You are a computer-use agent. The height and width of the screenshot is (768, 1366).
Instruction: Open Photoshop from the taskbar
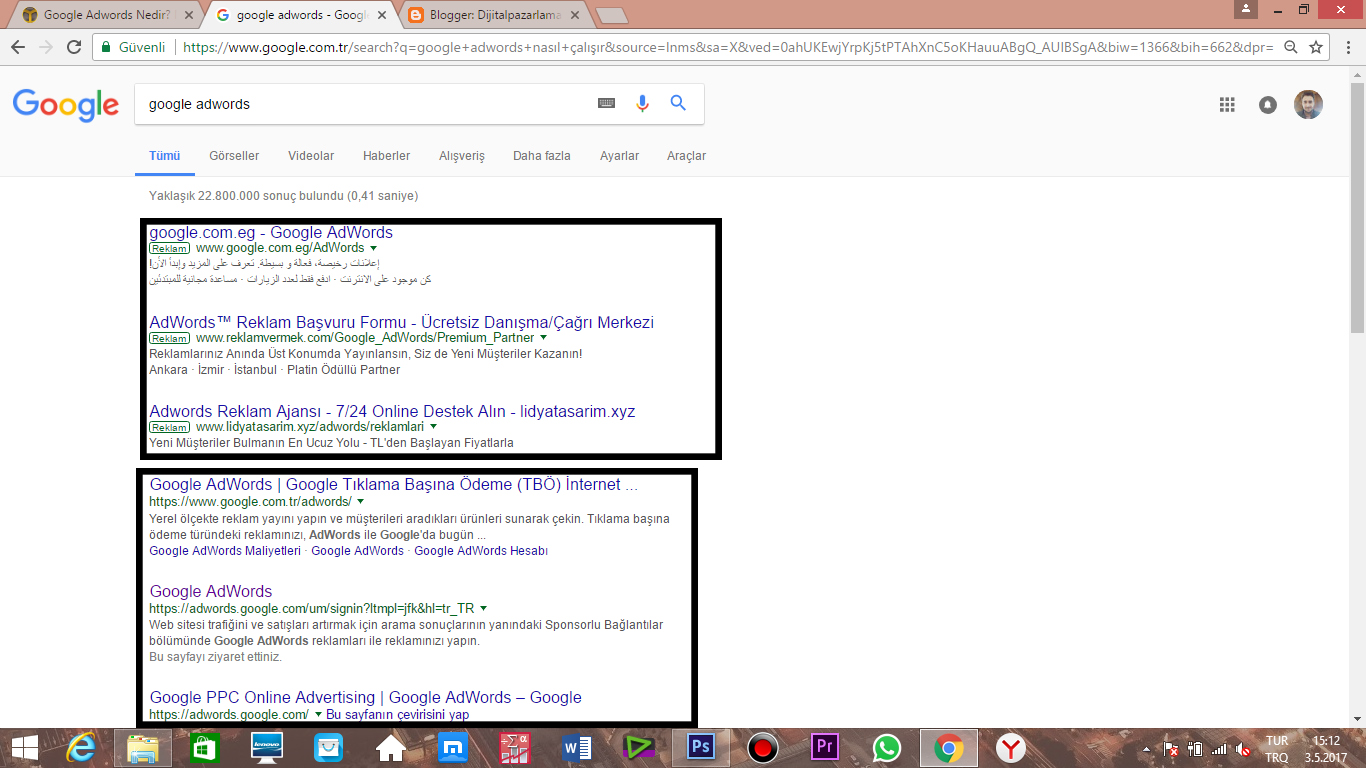701,748
